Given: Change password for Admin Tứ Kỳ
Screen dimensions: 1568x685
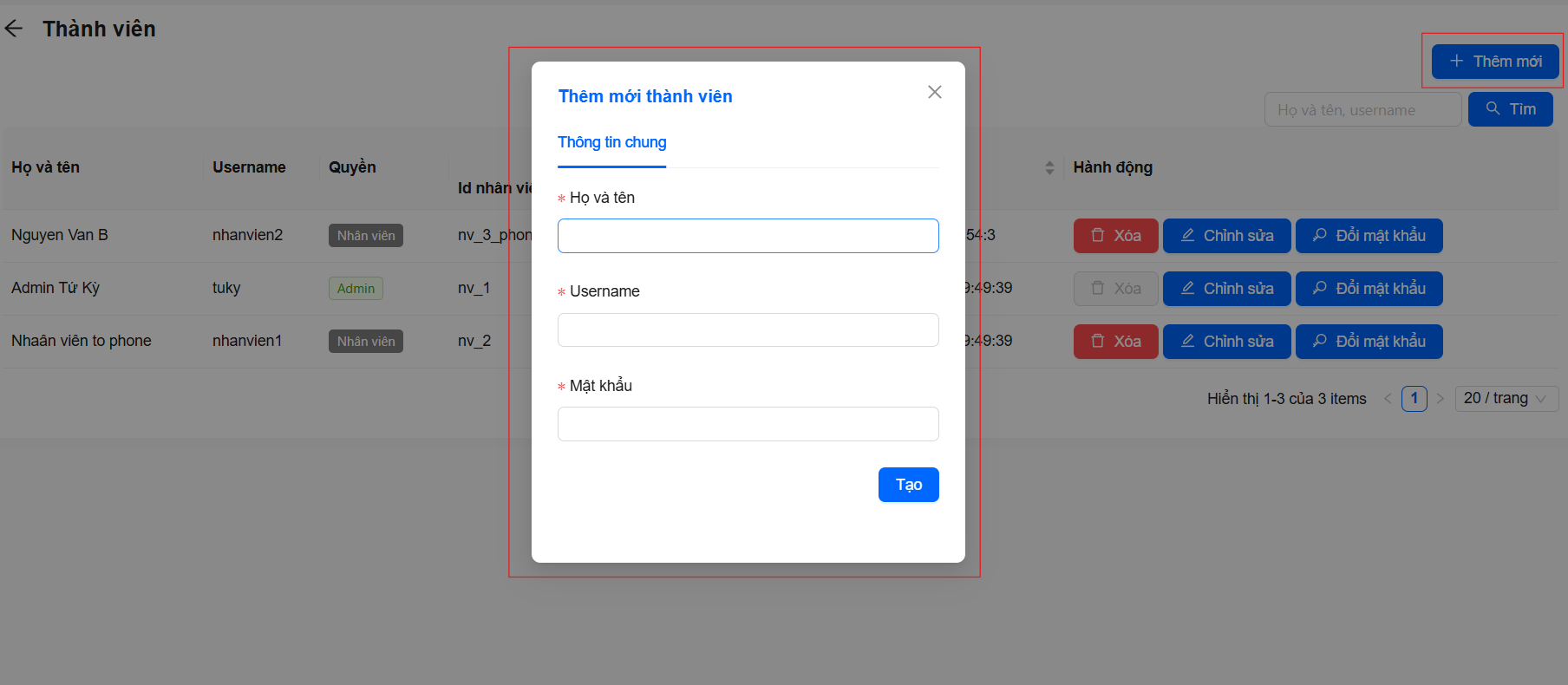Looking at the screenshot, I should pos(1369,289).
